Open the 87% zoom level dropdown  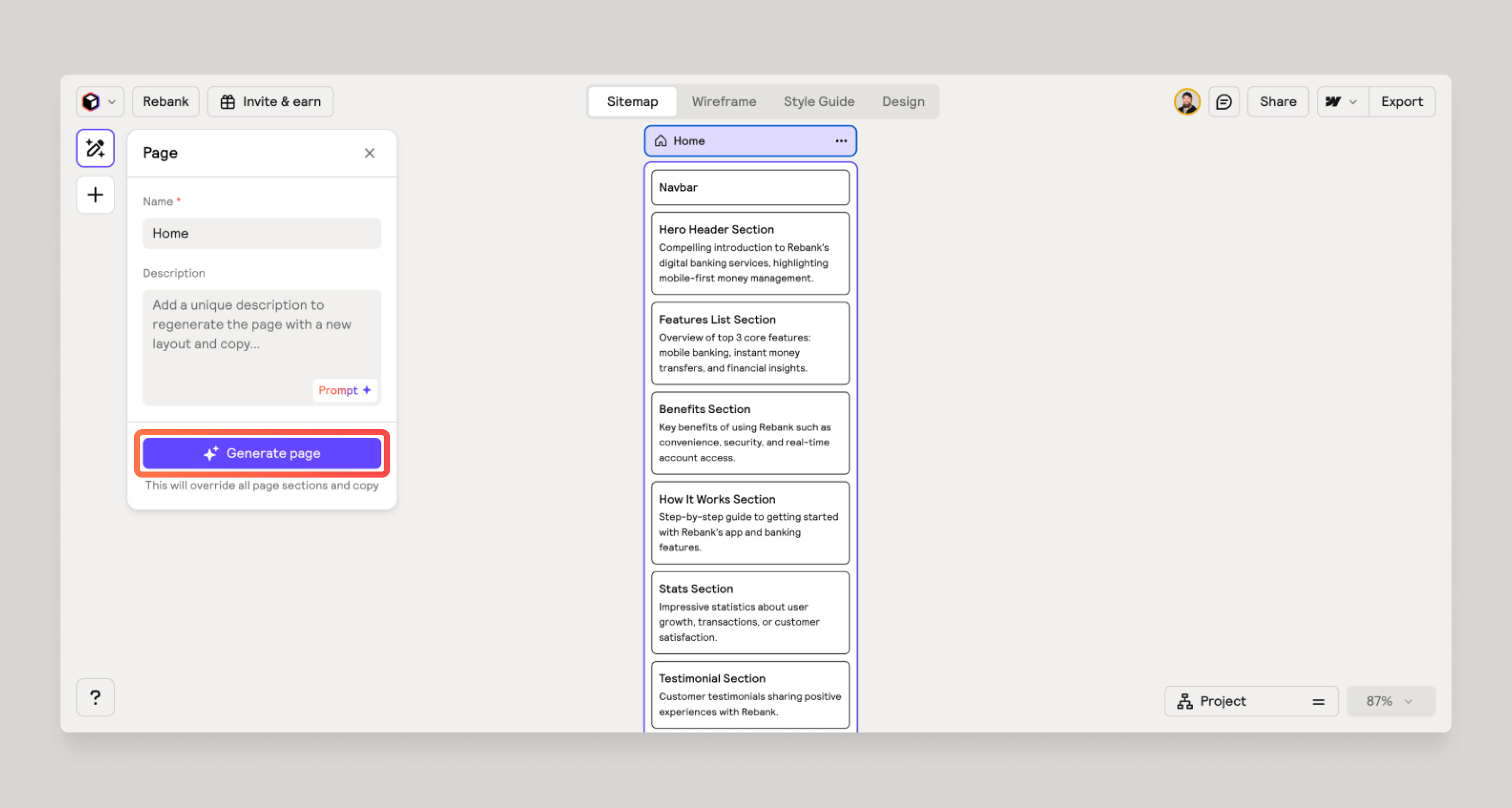point(1390,701)
